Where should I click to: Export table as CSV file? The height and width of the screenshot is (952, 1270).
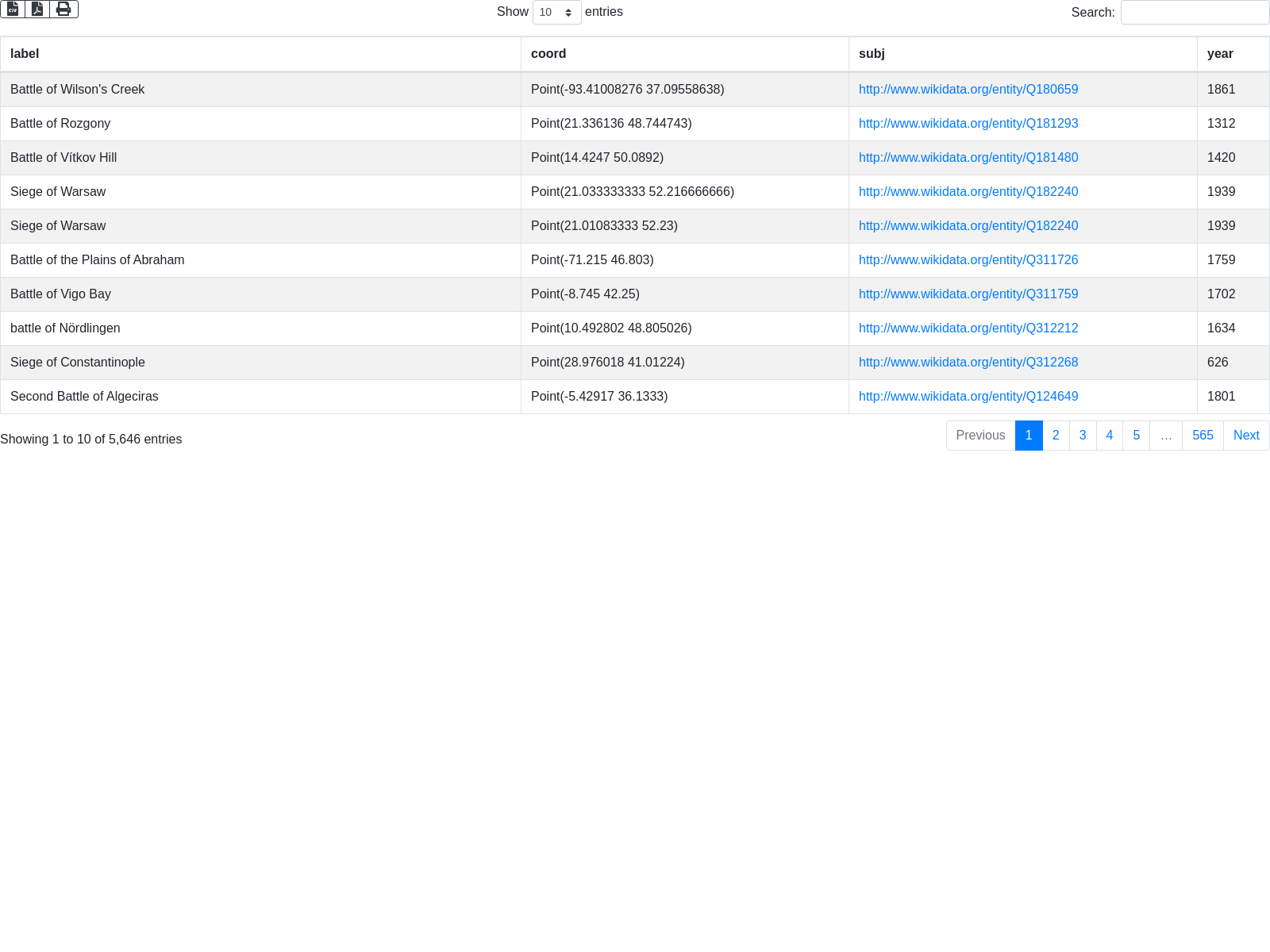pyautogui.click(x=13, y=9)
